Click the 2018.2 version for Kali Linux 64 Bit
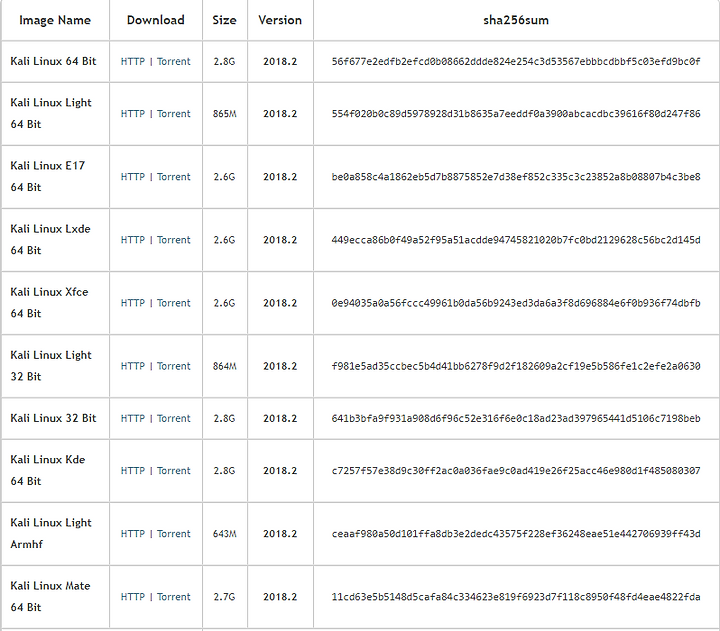 (x=280, y=62)
